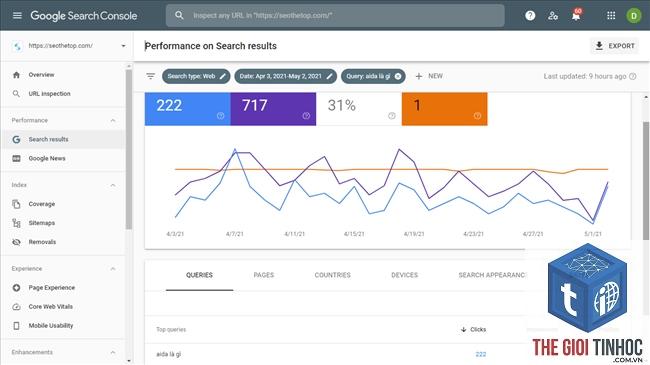Open the Overview link in sidebar
Image resolution: width=650 pixels, height=365 pixels.
click(63, 75)
